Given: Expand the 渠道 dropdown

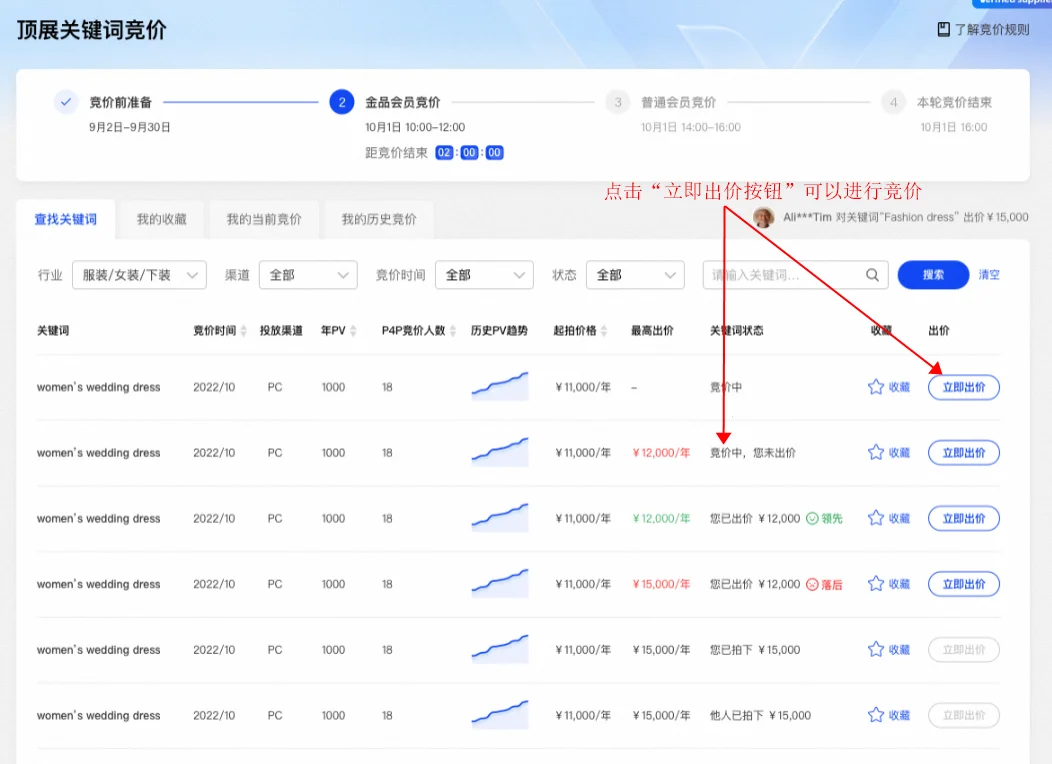Looking at the screenshot, I should [308, 275].
